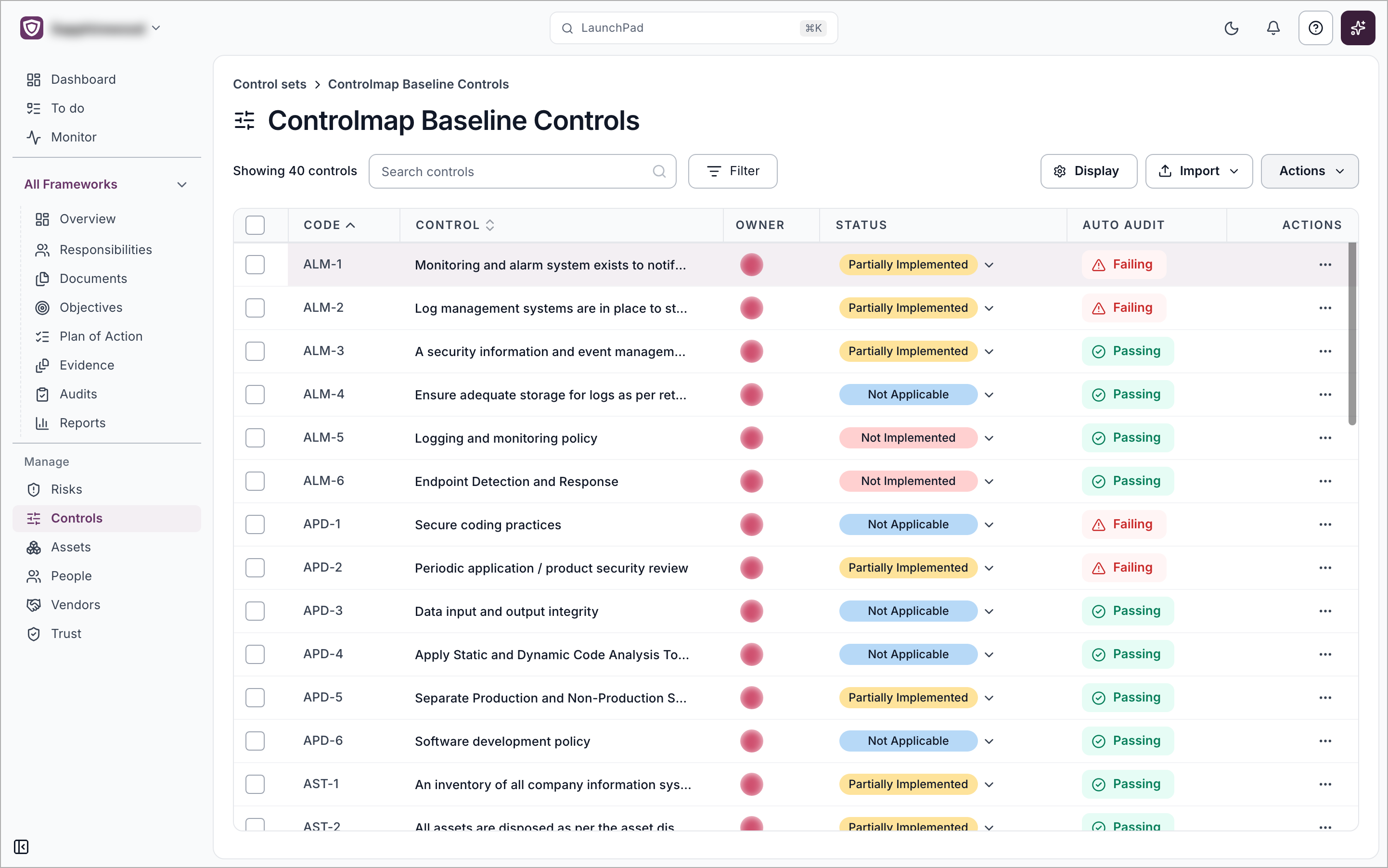Click the Search controls input field
This screenshot has height=868, width=1388.
click(x=522, y=171)
